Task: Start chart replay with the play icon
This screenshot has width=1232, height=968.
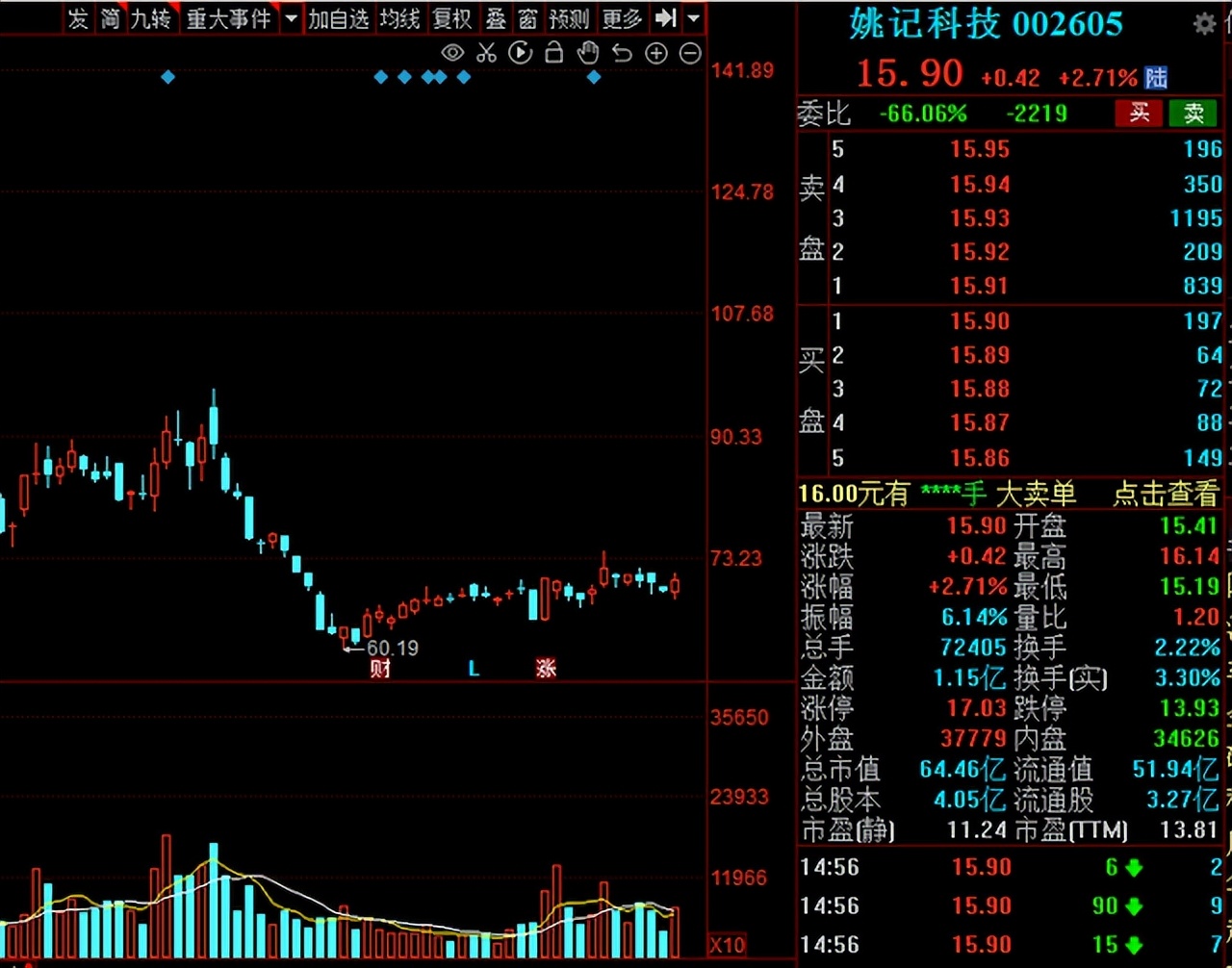Action: click(x=520, y=53)
